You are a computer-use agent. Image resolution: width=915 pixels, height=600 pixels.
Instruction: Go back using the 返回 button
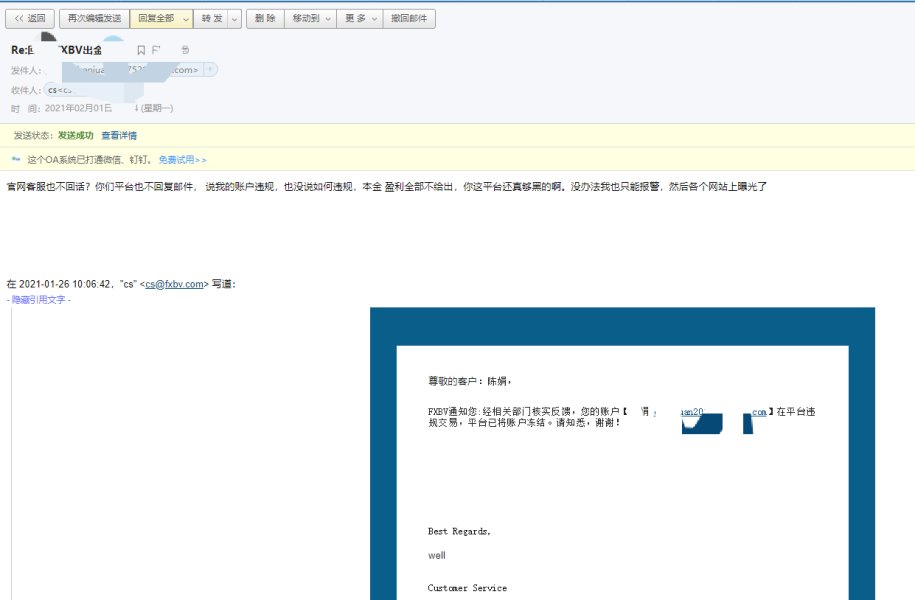click(30, 19)
